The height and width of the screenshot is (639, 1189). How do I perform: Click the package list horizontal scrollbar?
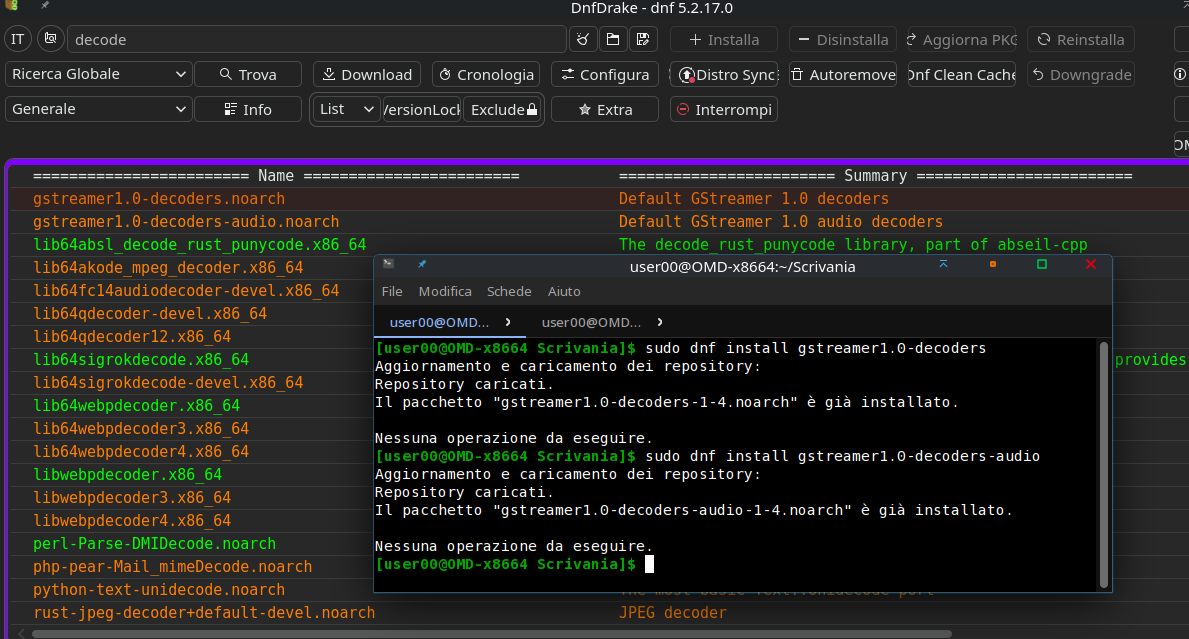[x=491, y=634]
